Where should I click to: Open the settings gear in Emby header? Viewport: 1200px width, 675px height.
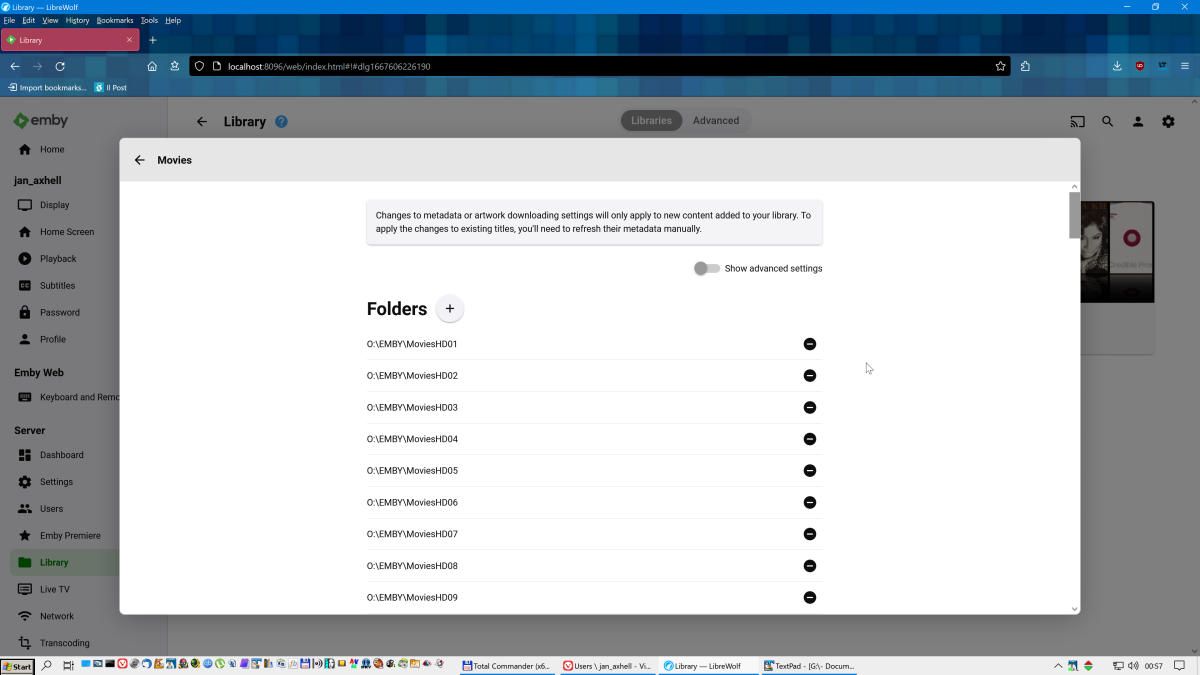1168,121
